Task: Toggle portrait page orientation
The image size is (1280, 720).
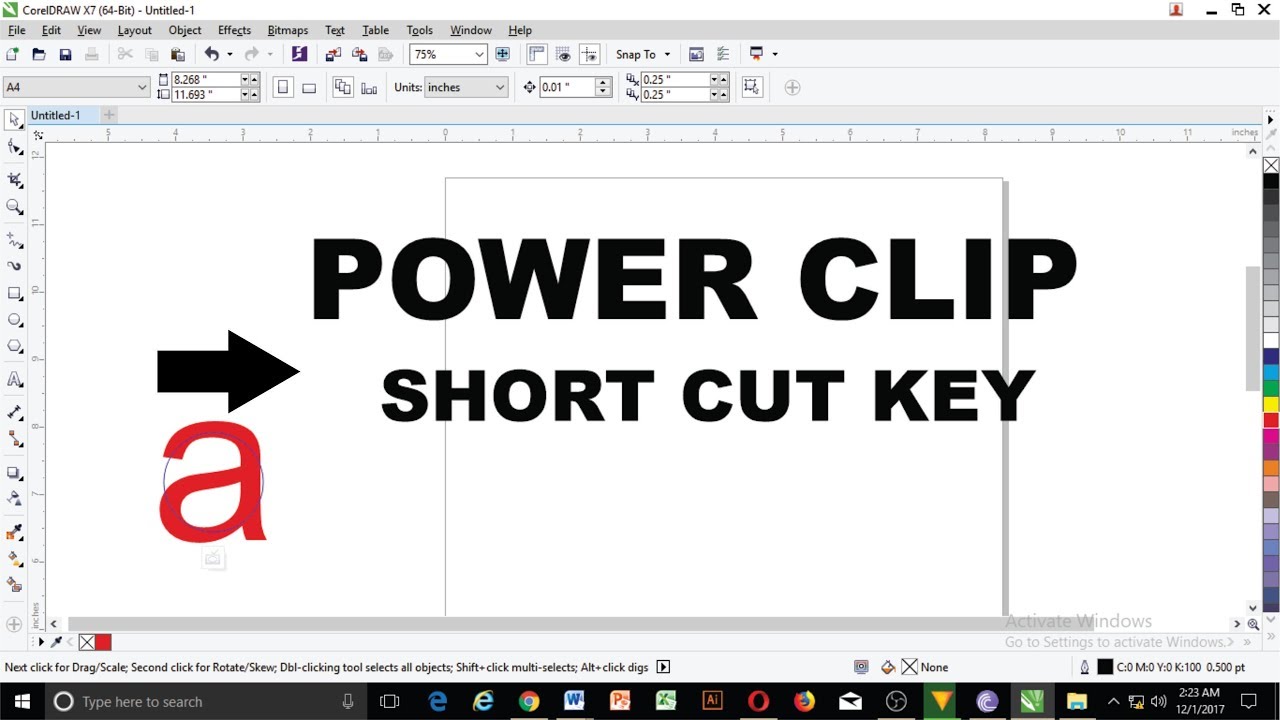Action: tap(283, 87)
